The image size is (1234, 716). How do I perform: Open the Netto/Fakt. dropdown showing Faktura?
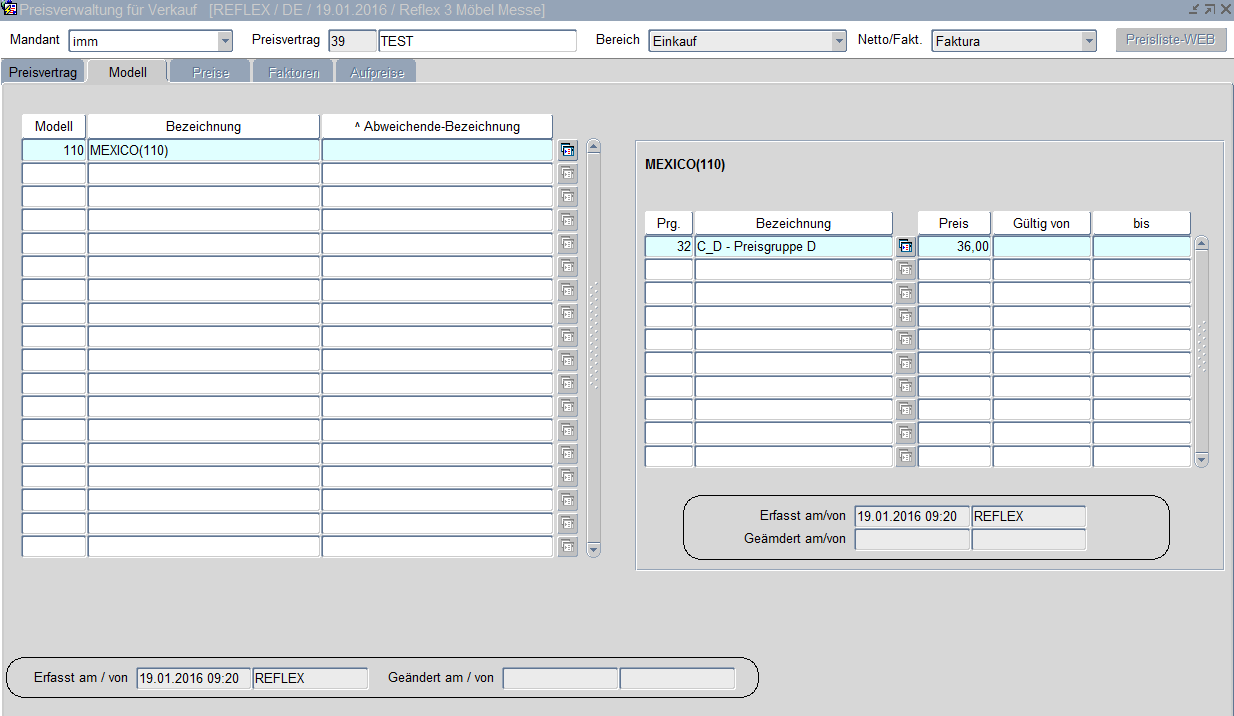click(1089, 41)
